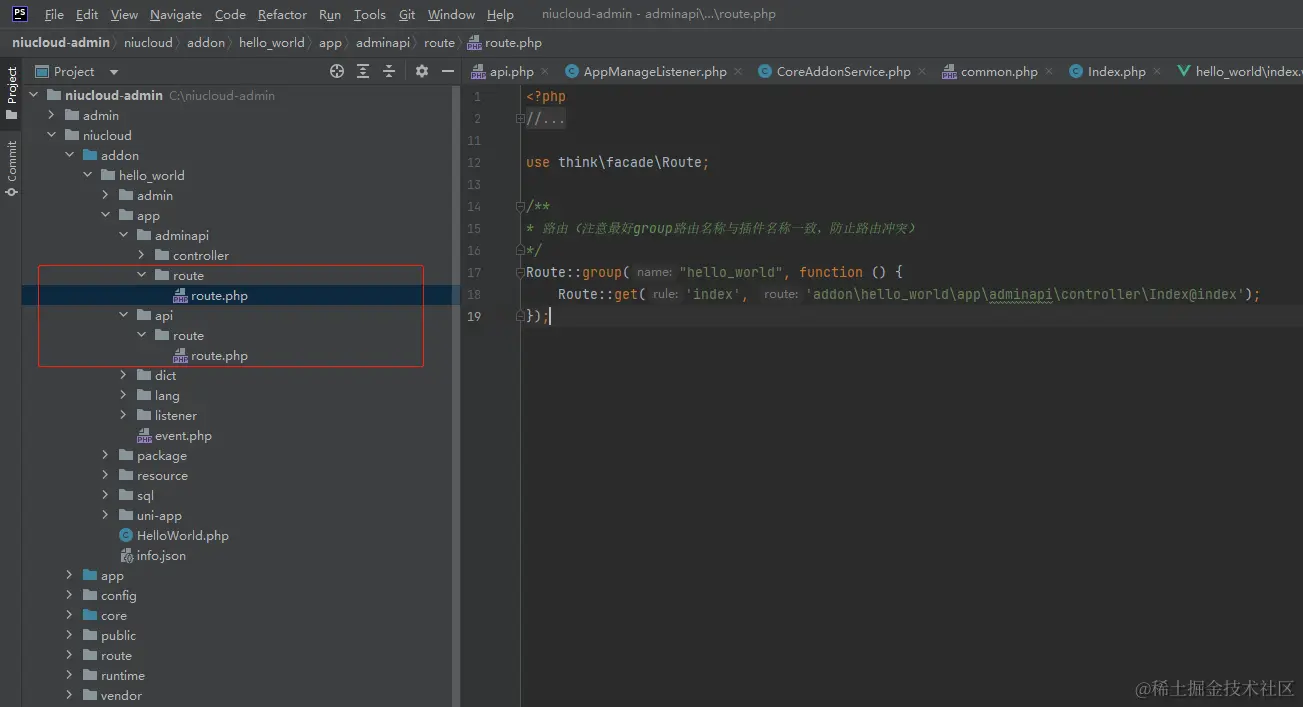This screenshot has height=707, width=1303.
Task: Open the Tools menu
Action: coord(370,14)
